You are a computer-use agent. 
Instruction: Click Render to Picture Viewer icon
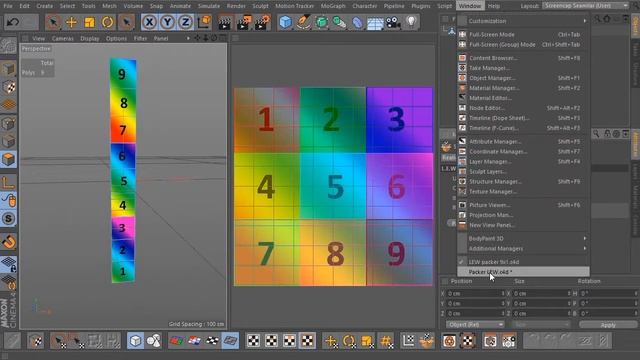[x=244, y=22]
